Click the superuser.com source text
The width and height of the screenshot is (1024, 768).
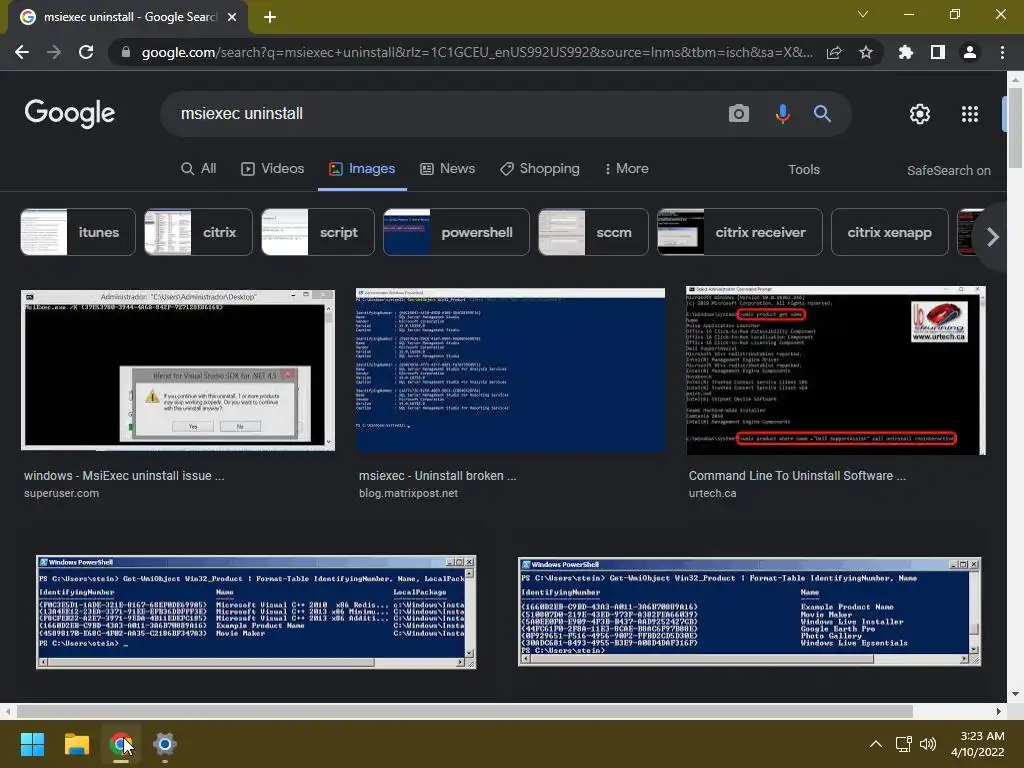tap(61, 494)
